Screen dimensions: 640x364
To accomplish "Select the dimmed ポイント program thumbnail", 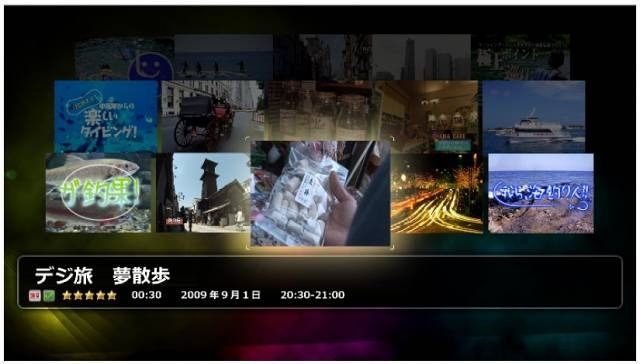I will tap(521, 57).
